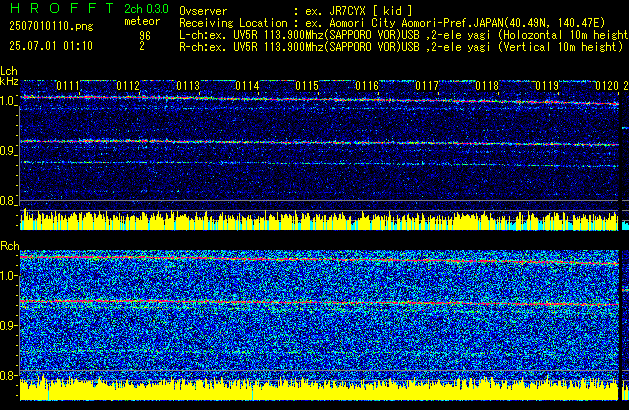Click the filename 2507010110.png
This screenshot has height=410, width=629.
click(51, 26)
